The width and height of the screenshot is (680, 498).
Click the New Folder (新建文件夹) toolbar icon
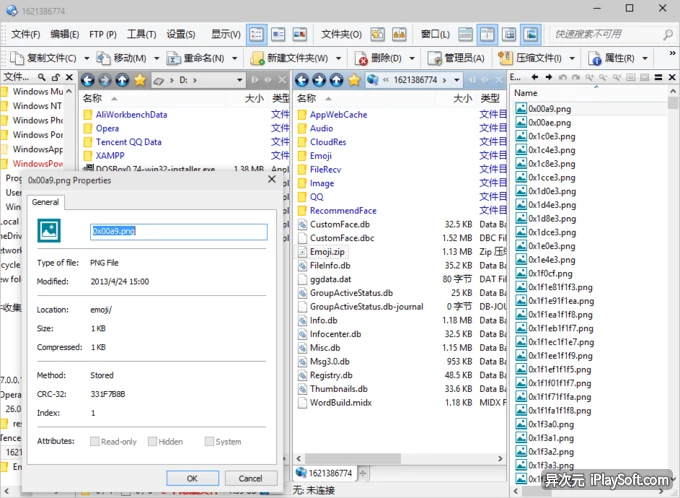(x=257, y=58)
